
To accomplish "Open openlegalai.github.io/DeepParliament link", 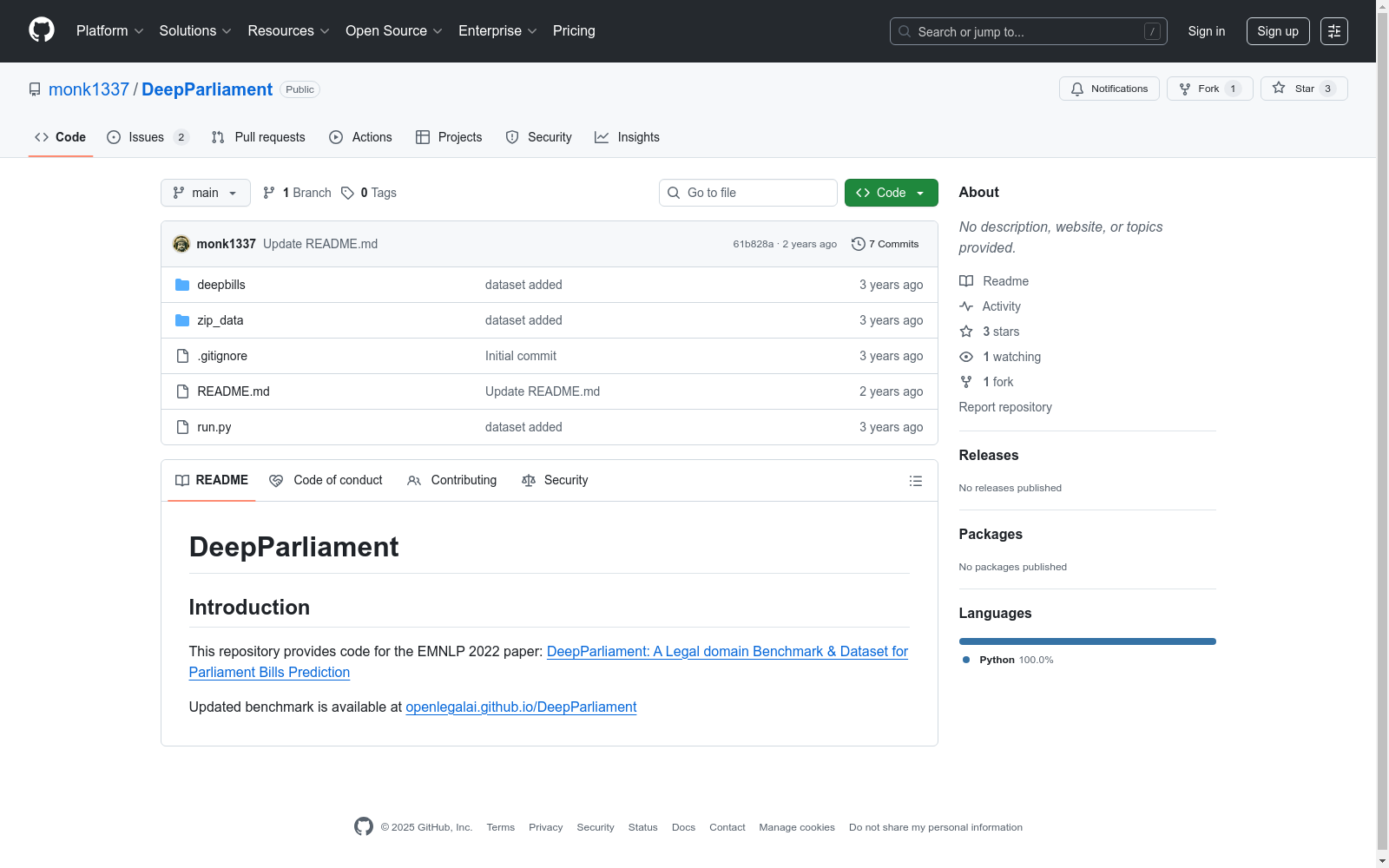I will (521, 707).
